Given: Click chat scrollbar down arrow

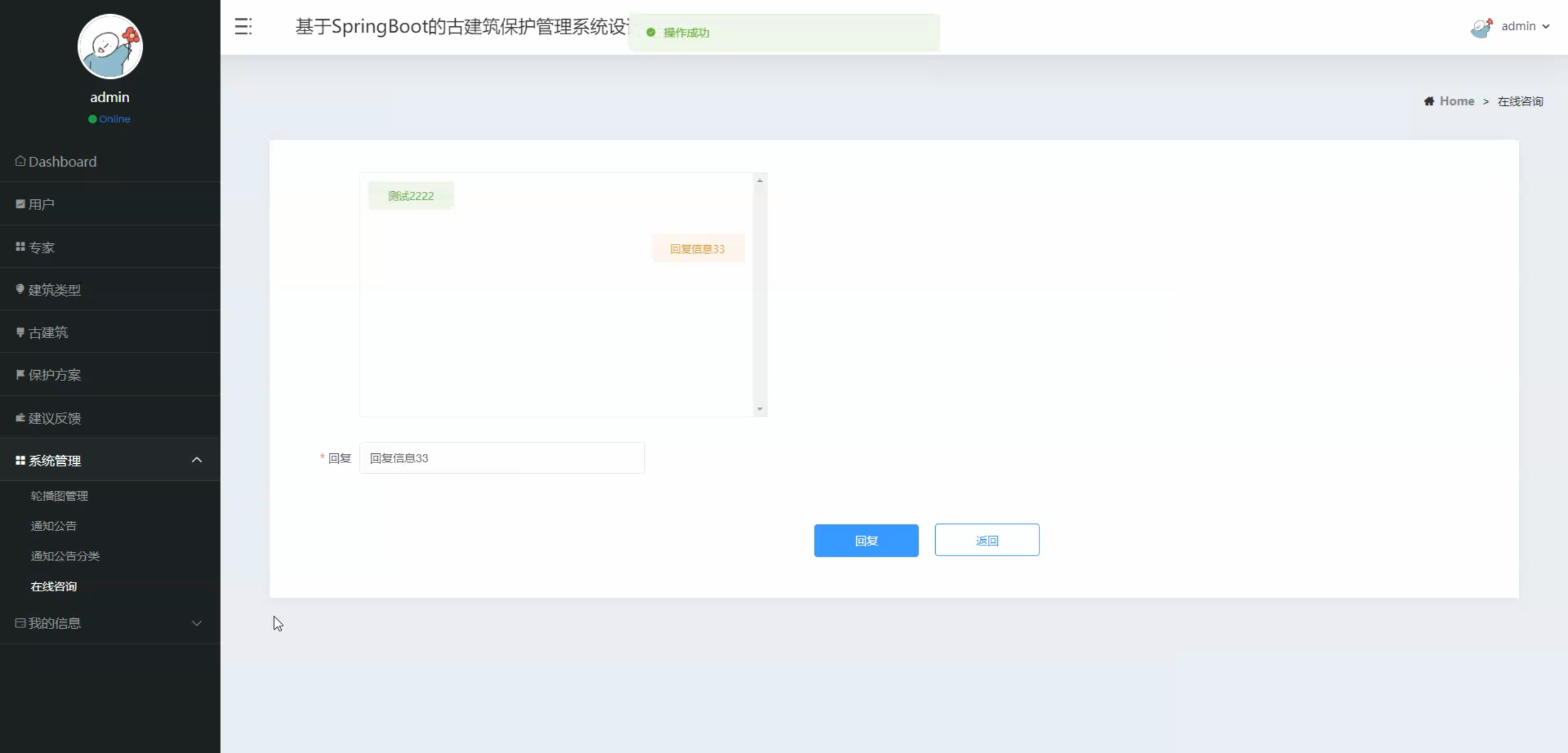Looking at the screenshot, I should point(759,409).
